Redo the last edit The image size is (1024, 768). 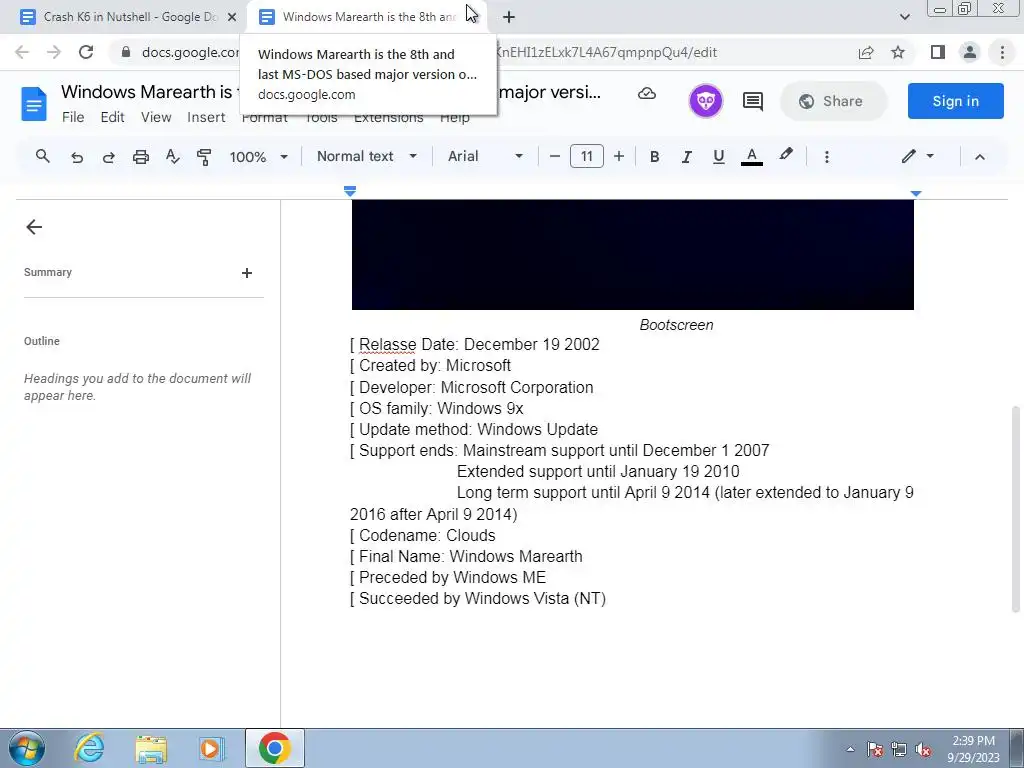click(x=108, y=157)
